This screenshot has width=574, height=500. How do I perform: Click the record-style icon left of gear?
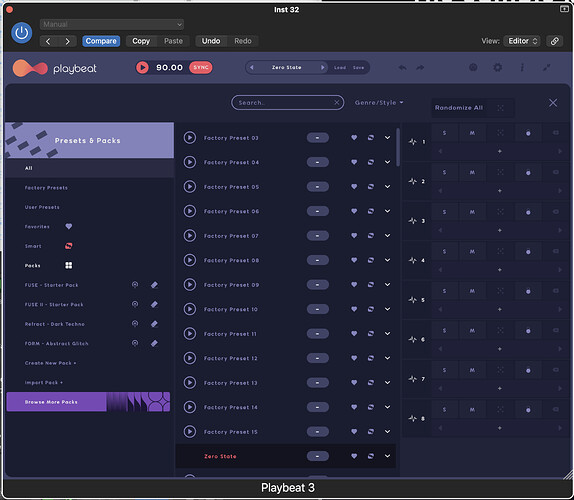(473, 67)
